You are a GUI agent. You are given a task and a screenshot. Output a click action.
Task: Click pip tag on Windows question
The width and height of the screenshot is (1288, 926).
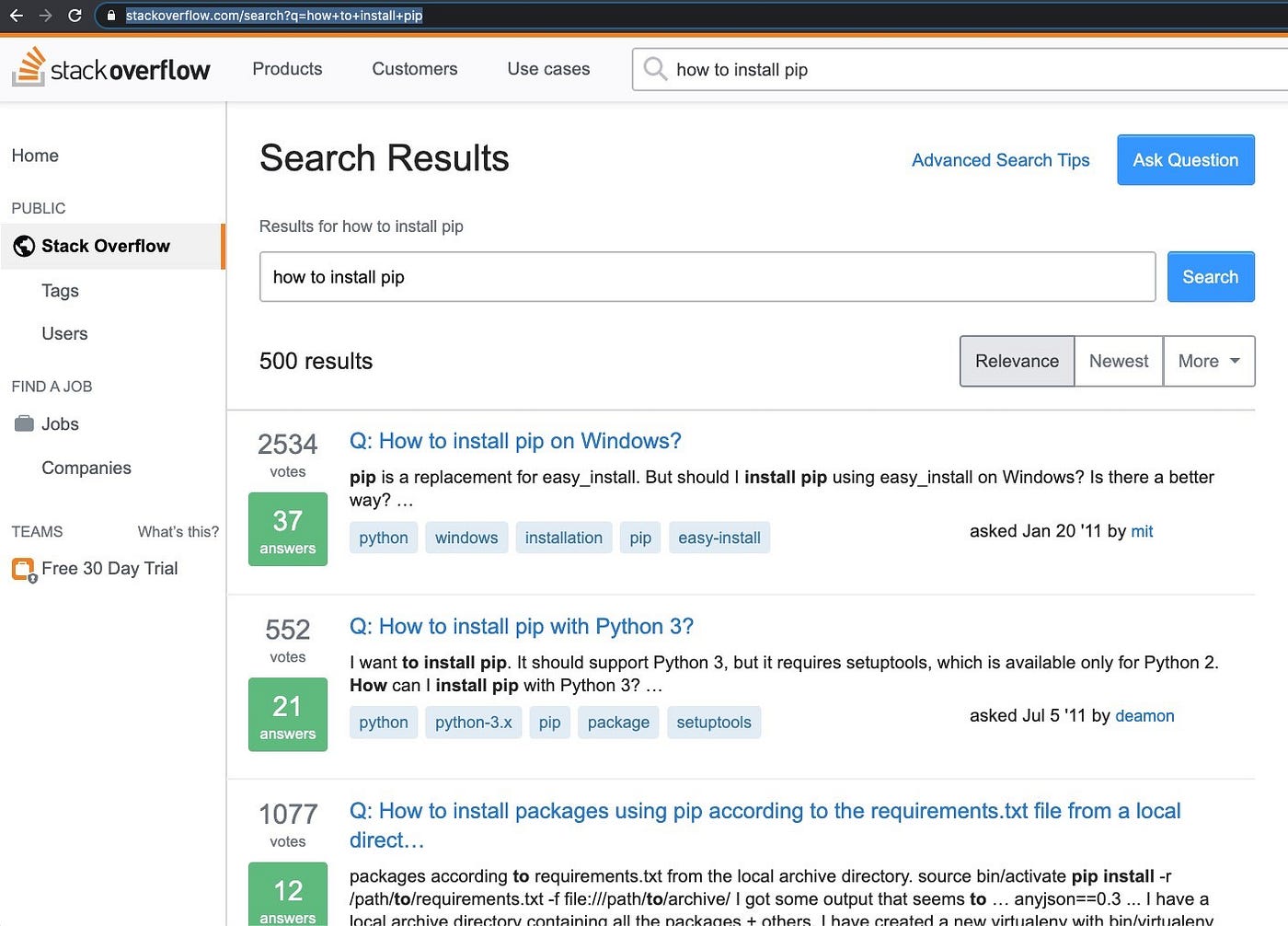click(640, 538)
